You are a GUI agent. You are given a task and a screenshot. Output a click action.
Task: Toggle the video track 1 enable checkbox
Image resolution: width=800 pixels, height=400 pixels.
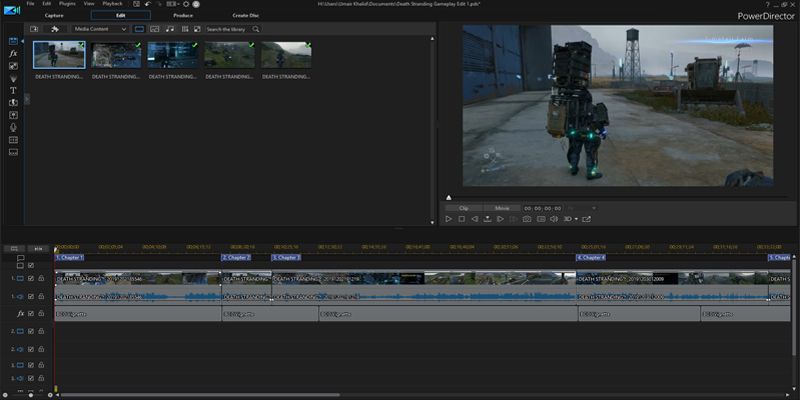pyautogui.click(x=31, y=279)
